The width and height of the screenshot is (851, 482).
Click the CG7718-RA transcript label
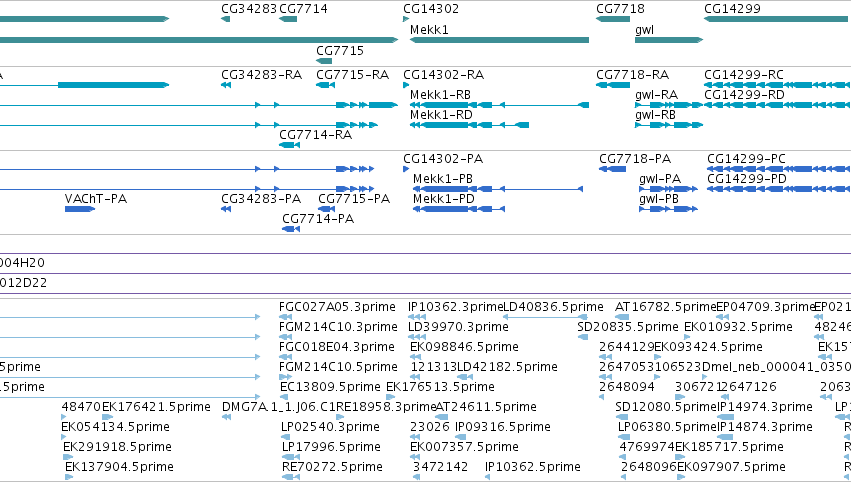pos(632,75)
